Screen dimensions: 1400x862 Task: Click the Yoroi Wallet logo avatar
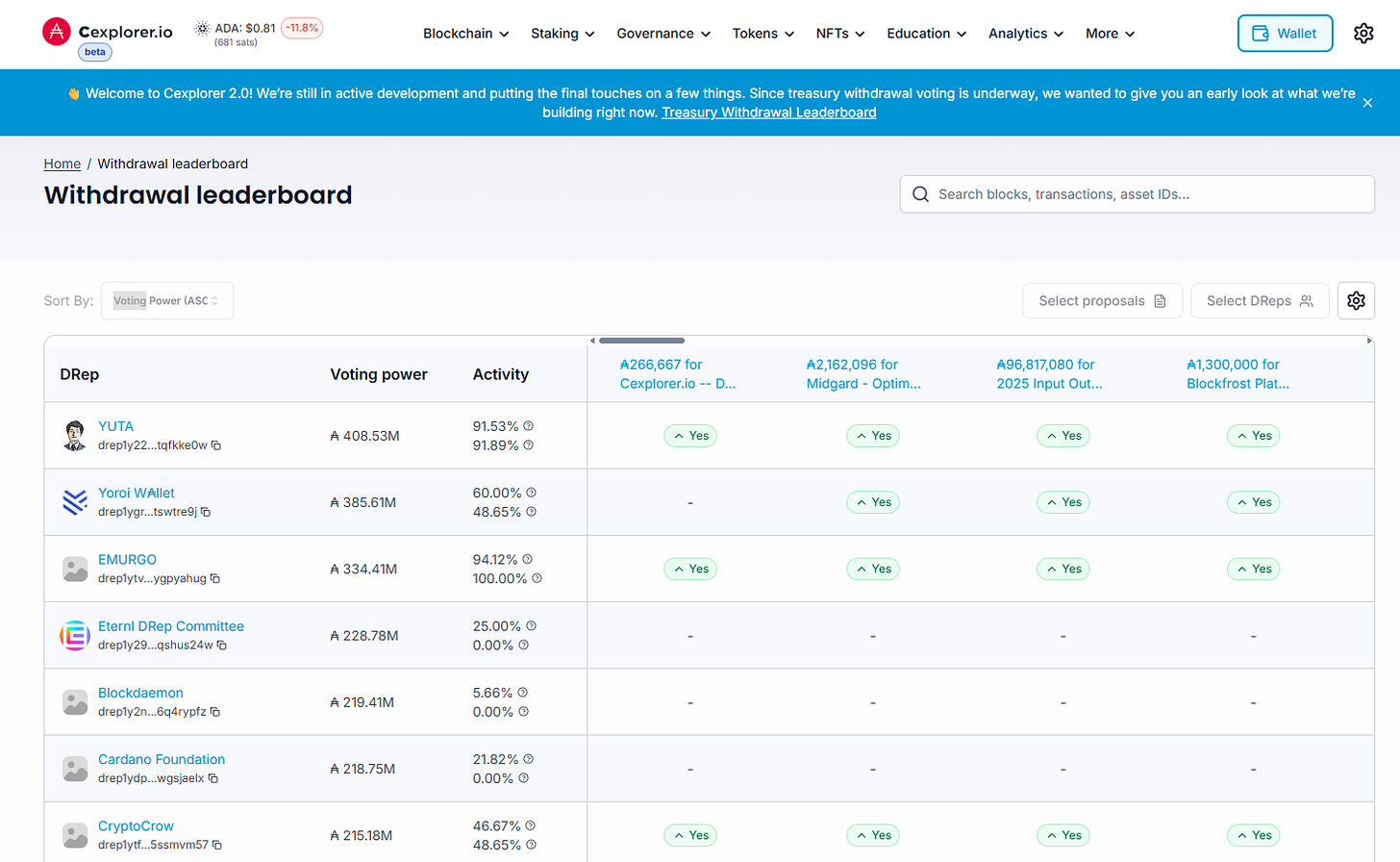click(x=75, y=502)
